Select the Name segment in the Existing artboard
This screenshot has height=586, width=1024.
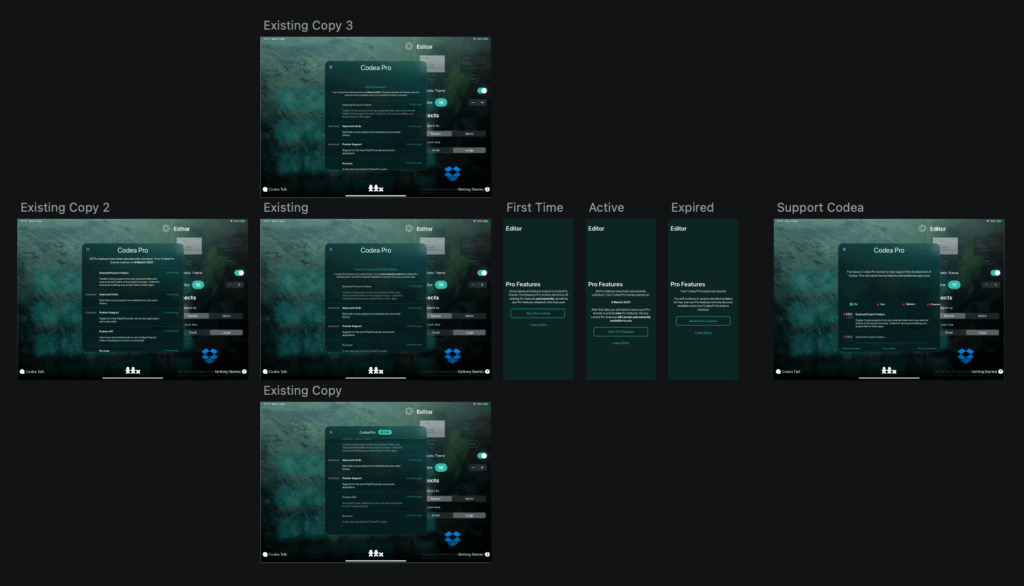point(469,316)
